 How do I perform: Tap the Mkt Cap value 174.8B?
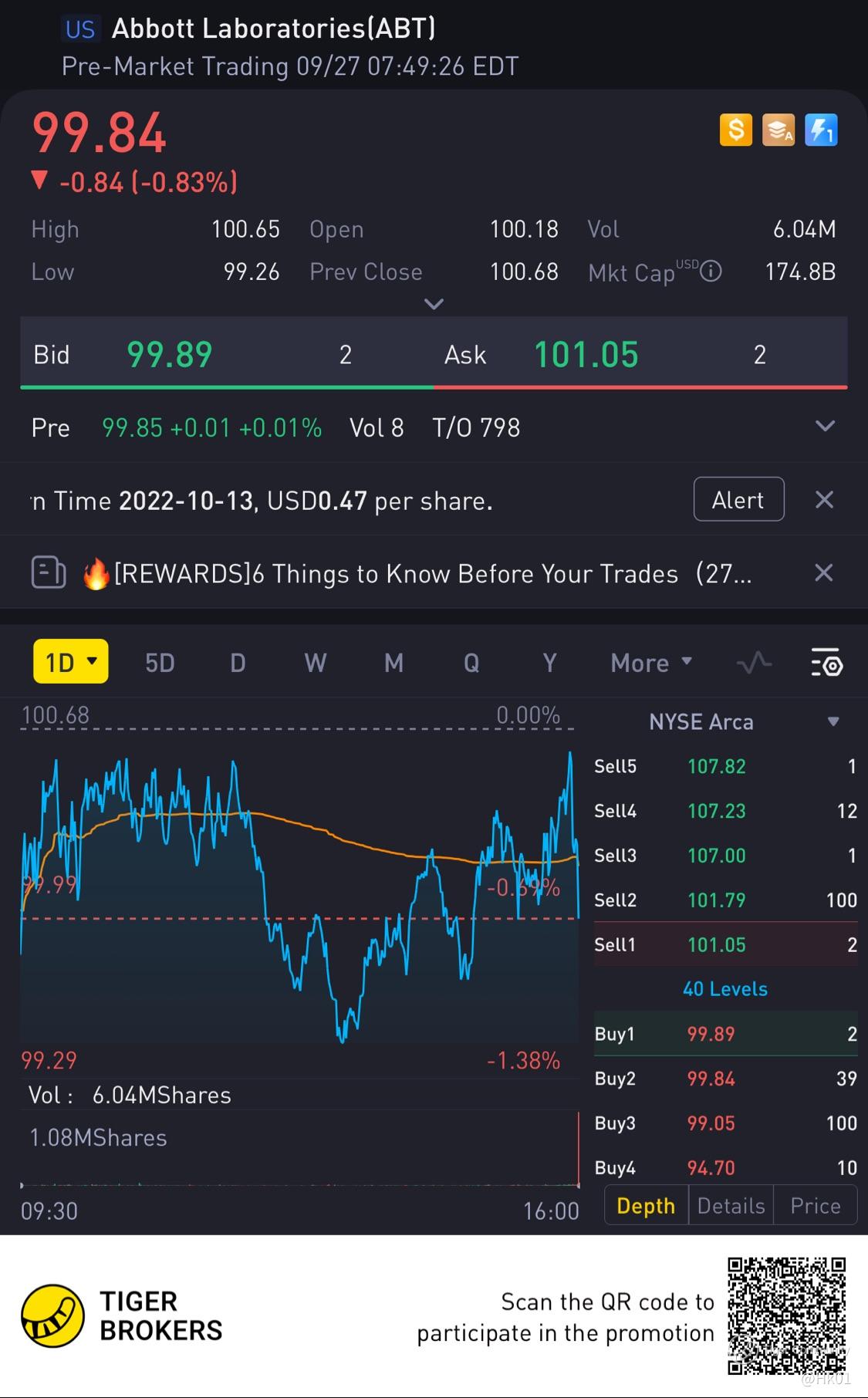click(800, 272)
